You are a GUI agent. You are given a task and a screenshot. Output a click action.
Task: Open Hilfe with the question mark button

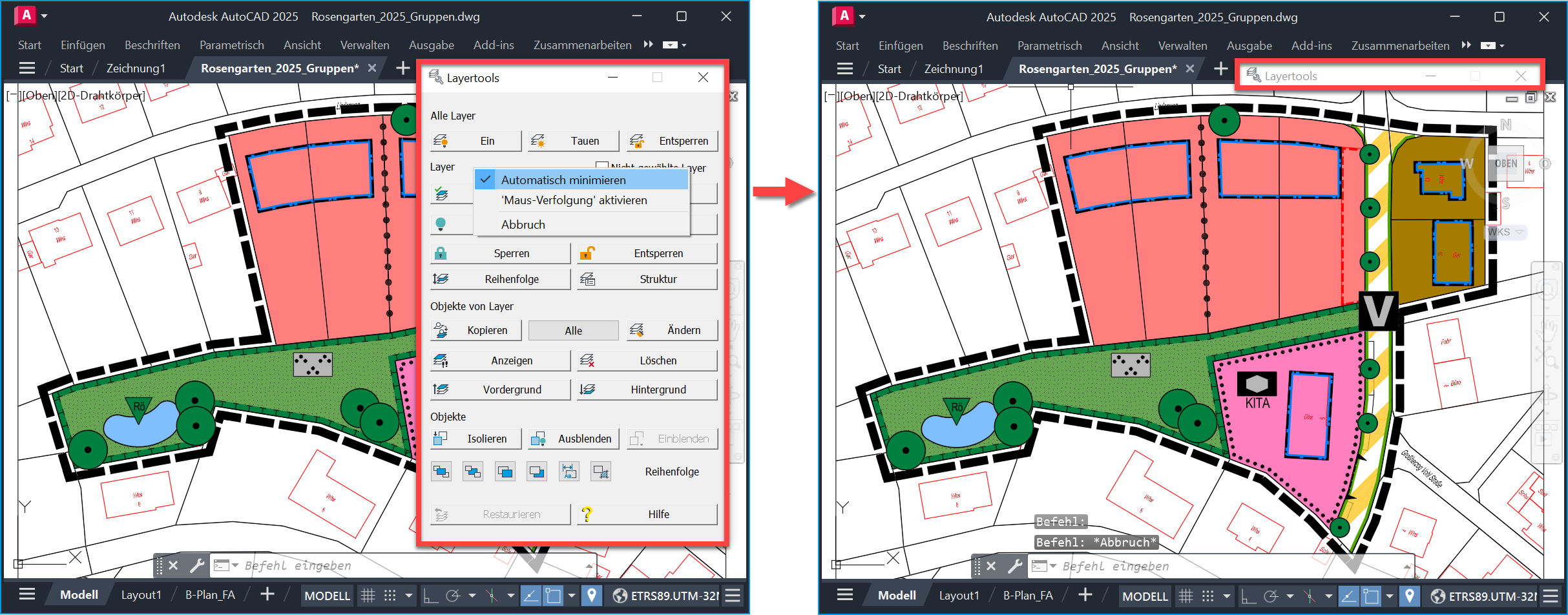647,514
